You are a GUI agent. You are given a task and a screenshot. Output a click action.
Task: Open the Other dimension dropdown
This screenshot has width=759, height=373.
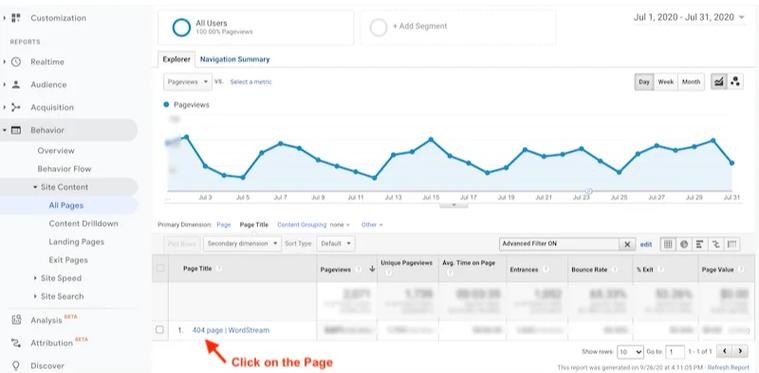[x=372, y=225]
